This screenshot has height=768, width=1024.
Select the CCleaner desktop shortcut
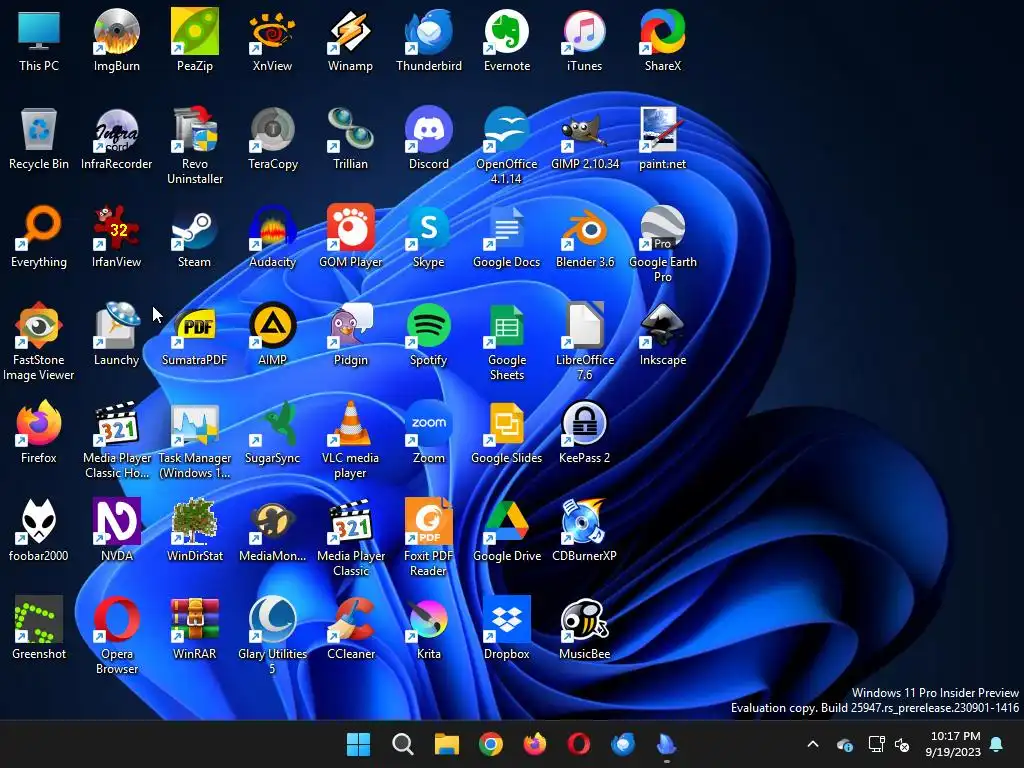351,619
